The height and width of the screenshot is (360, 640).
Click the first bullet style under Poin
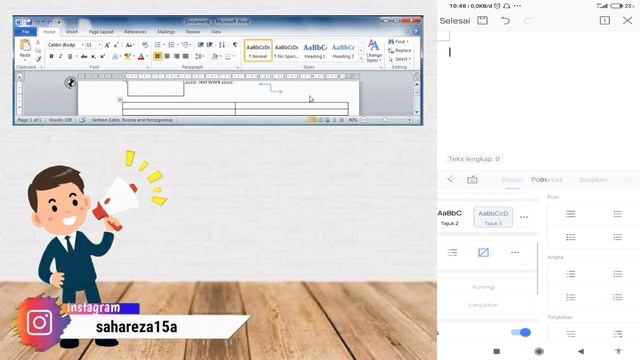pos(571,214)
